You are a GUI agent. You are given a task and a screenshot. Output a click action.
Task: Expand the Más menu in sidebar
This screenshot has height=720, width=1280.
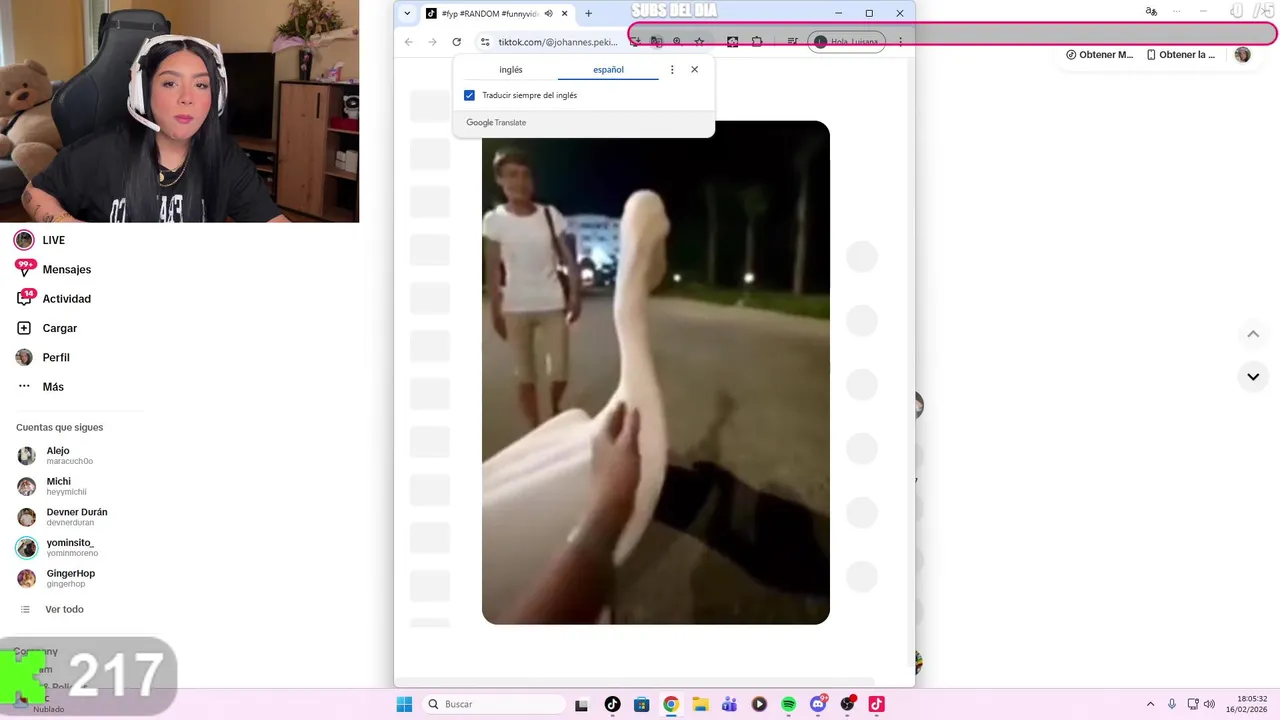tap(40, 387)
